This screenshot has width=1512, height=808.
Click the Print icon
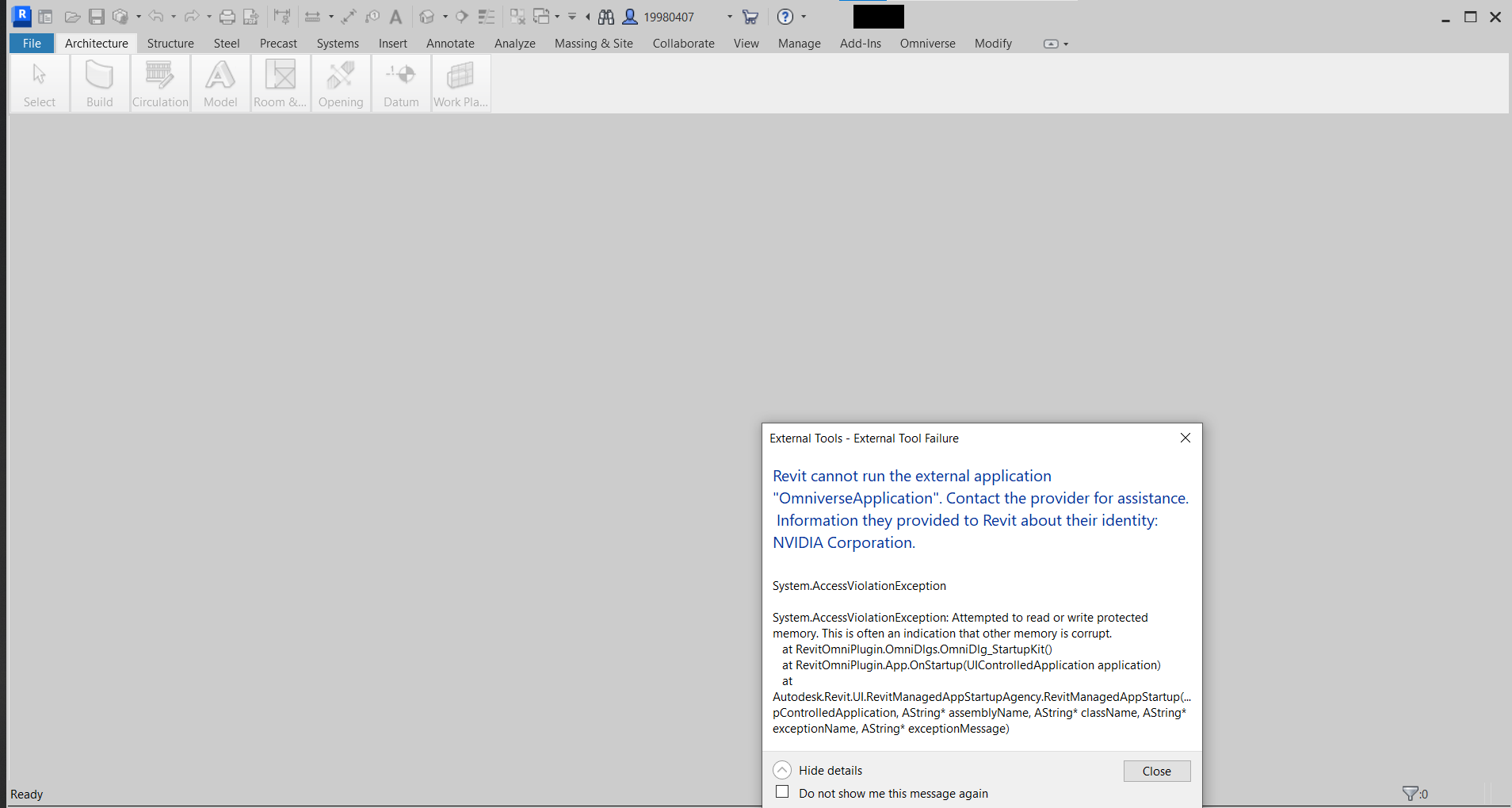227,17
